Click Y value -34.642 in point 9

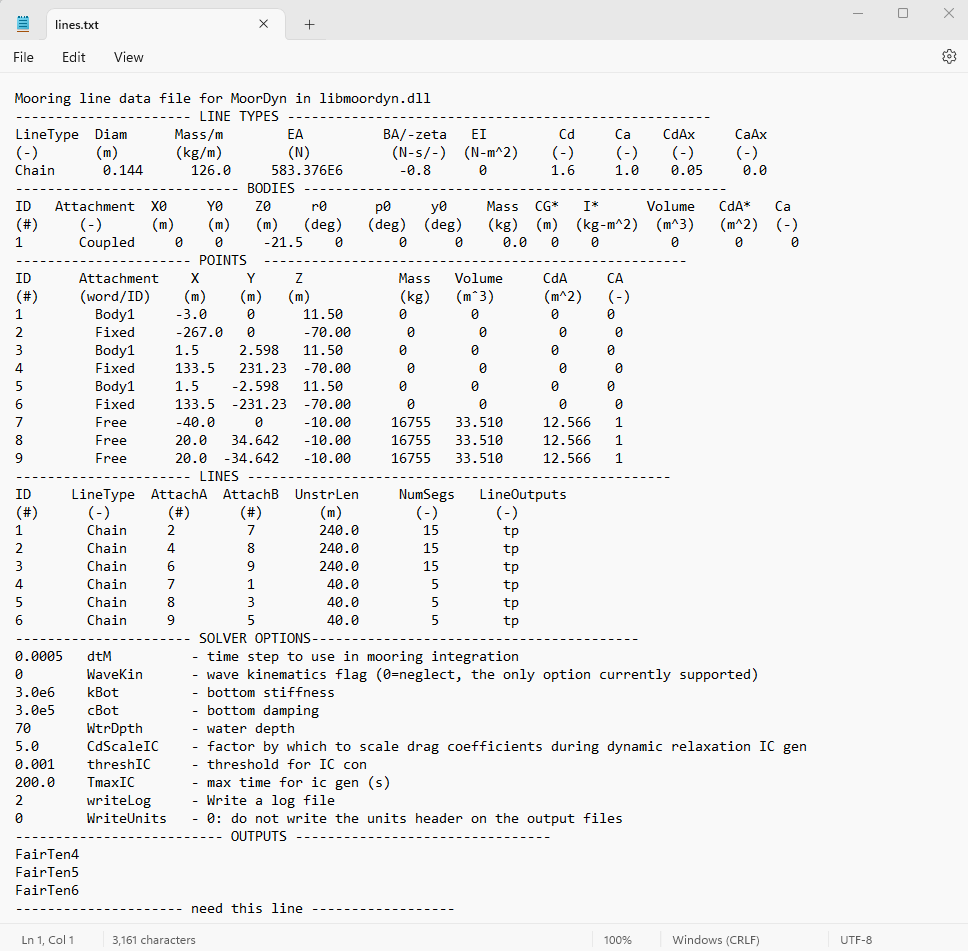[x=251, y=458]
